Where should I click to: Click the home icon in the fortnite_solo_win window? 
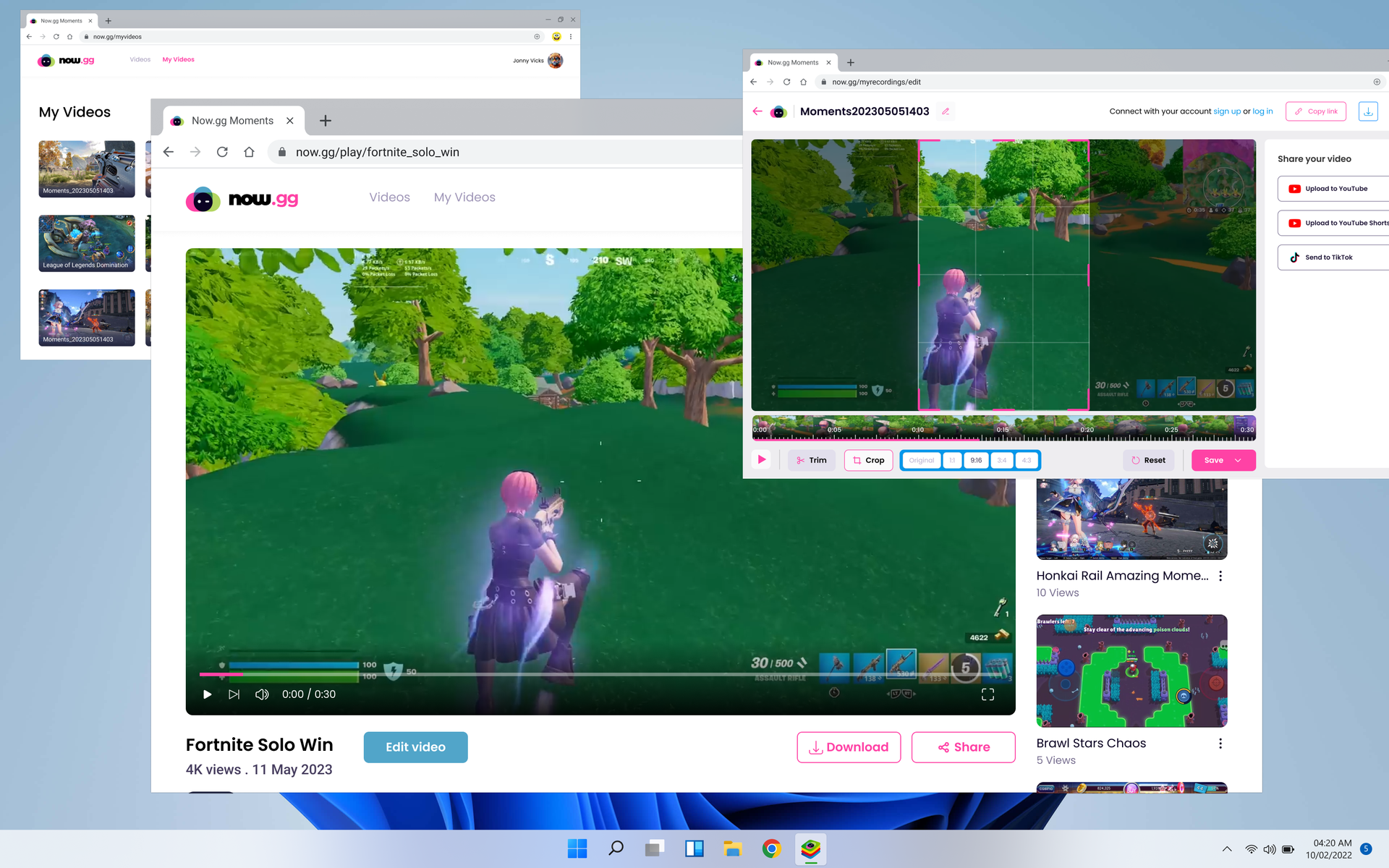tap(249, 152)
